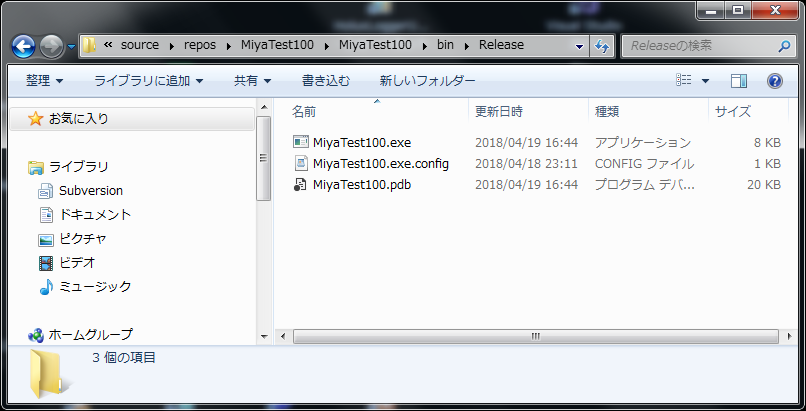Click the folder icon in address bar
This screenshot has width=806, height=411.
(x=89, y=45)
